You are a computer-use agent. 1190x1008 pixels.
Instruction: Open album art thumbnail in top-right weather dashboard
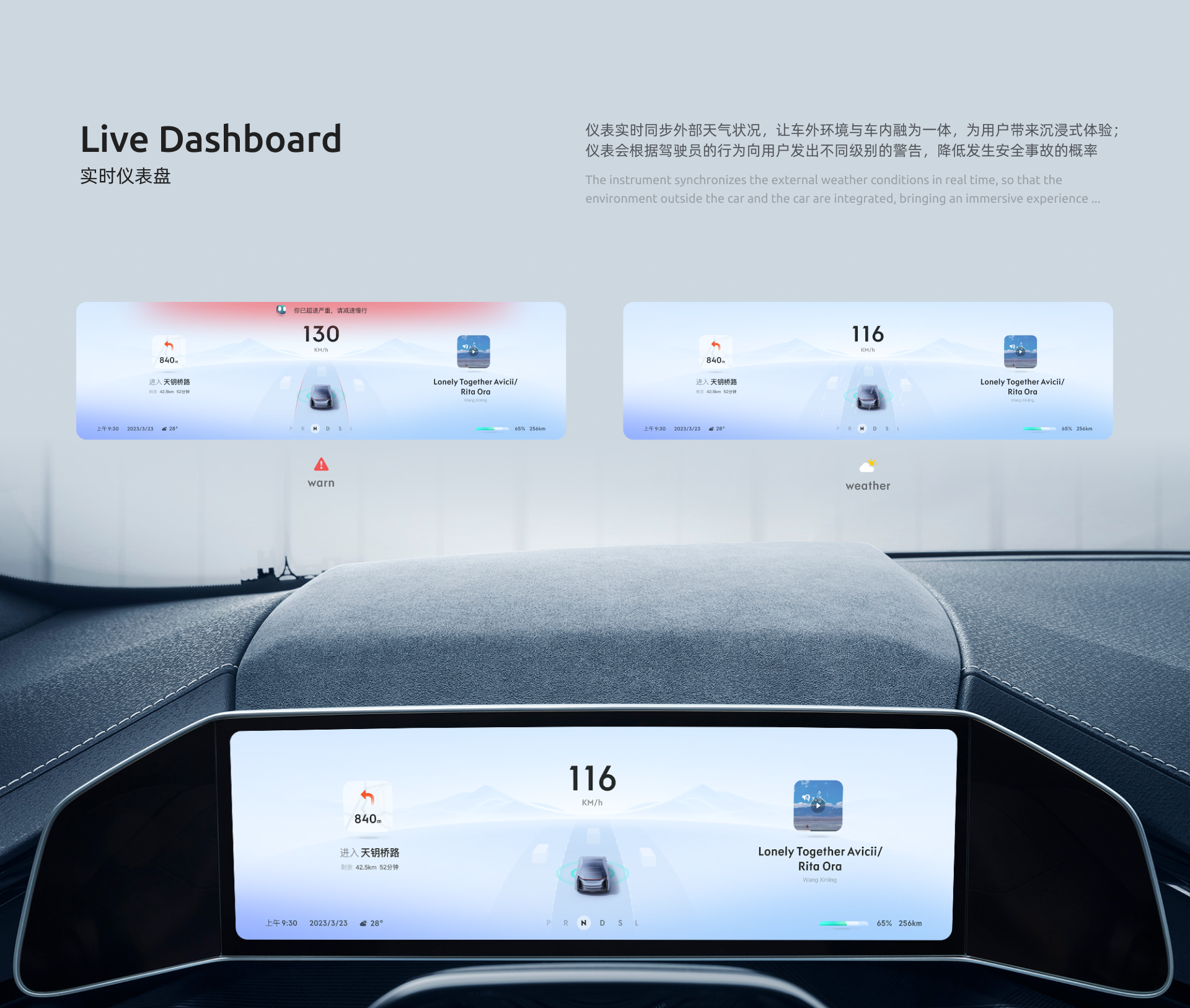point(1020,351)
